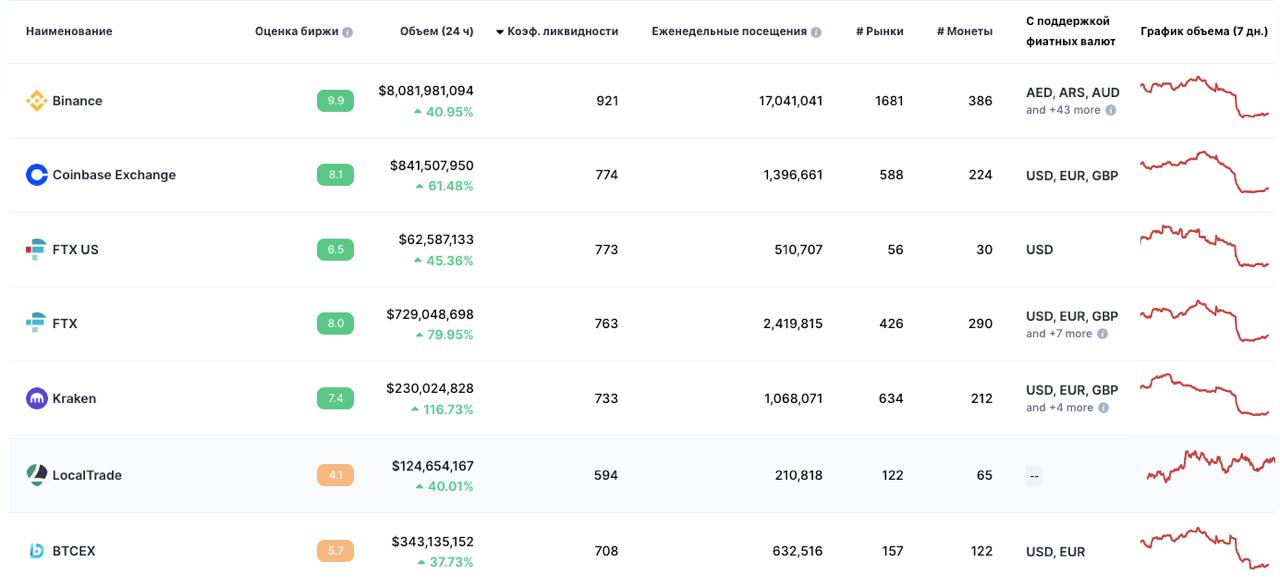Click info icon next to Оценка биржи
The width and height of the screenshot is (1280, 587).
click(348, 32)
